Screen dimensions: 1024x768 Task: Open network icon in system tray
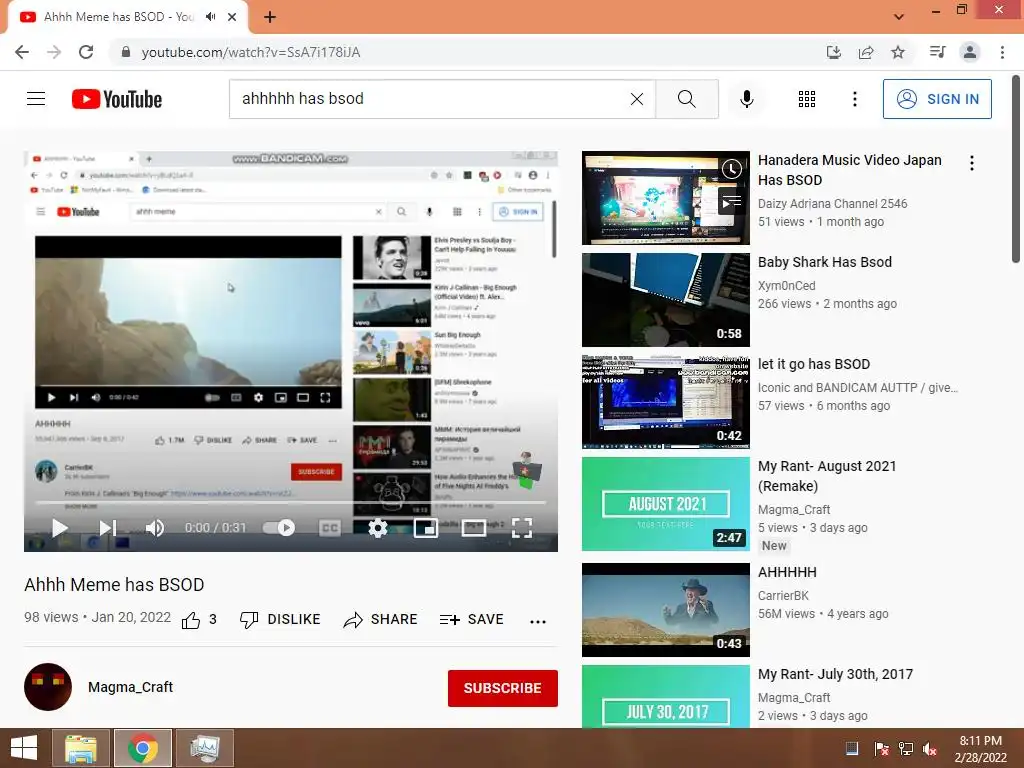pos(906,749)
